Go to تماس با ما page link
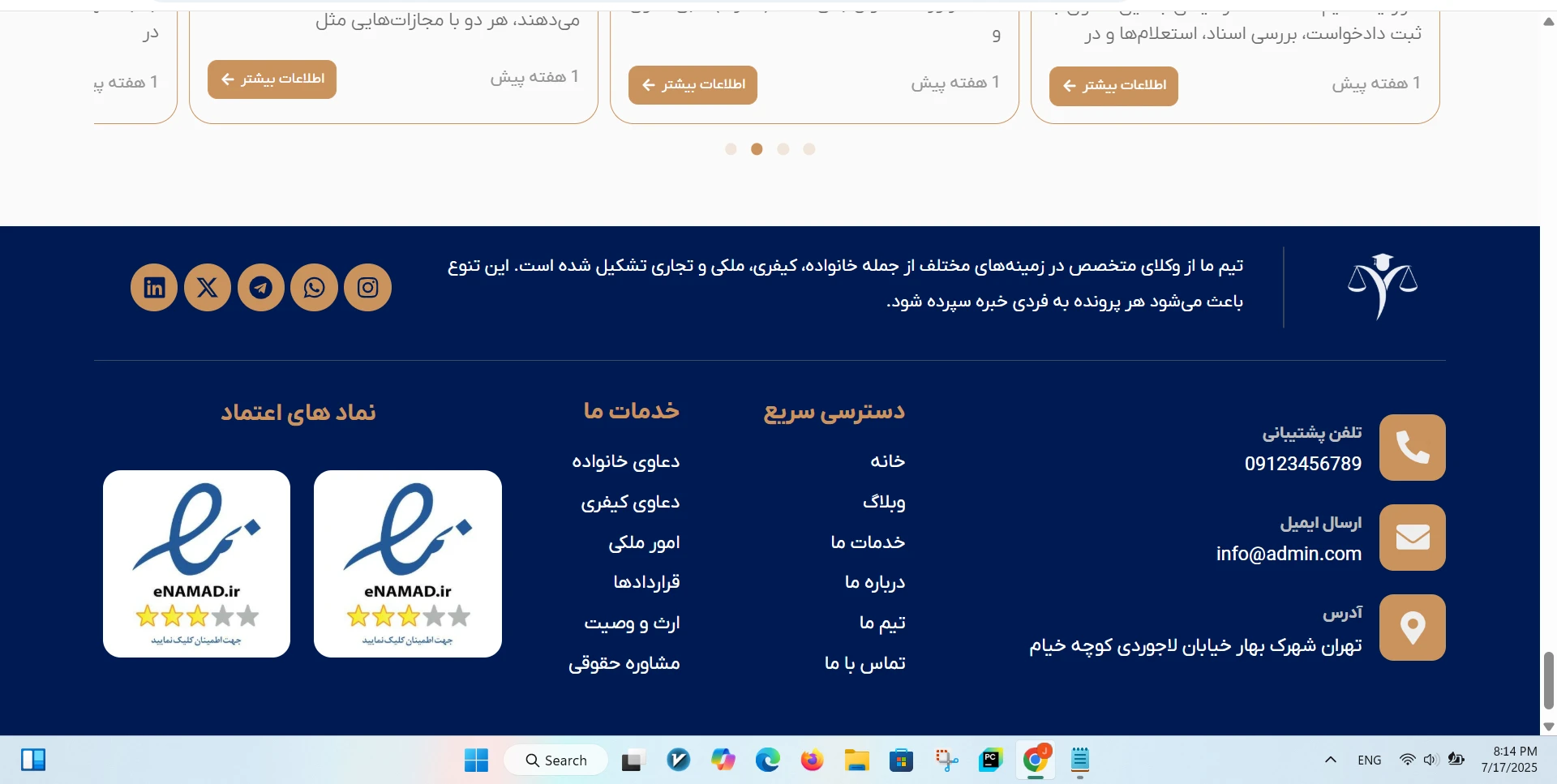The height and width of the screenshot is (784, 1557). [864, 663]
